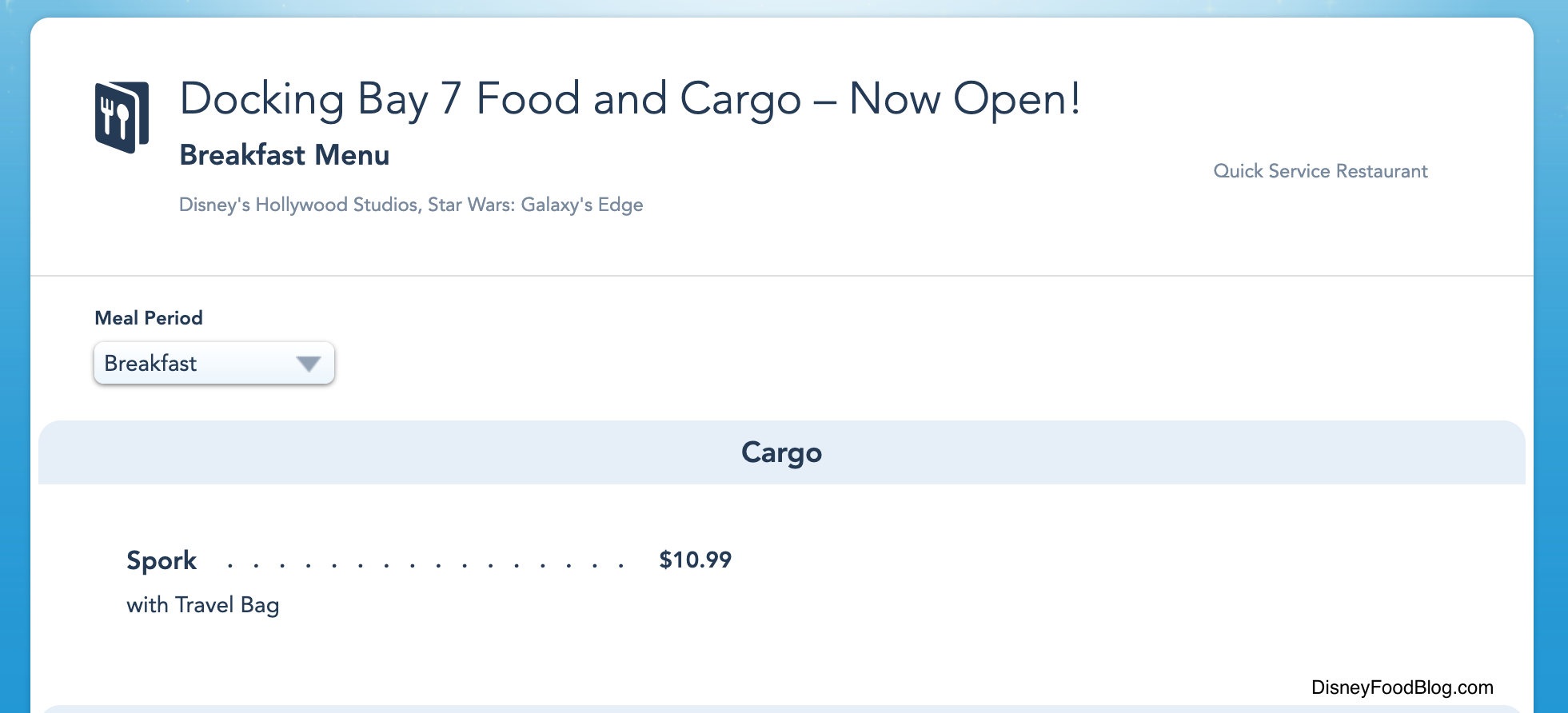Select the 'Breakfast Menu' subheading

(x=284, y=155)
